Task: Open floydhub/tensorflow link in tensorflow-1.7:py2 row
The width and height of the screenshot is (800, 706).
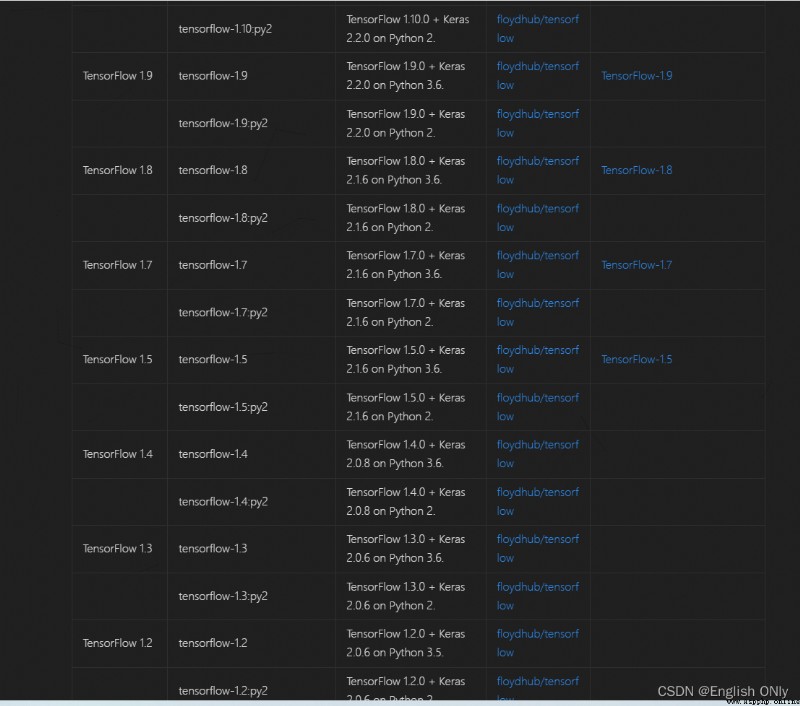Action: click(538, 313)
